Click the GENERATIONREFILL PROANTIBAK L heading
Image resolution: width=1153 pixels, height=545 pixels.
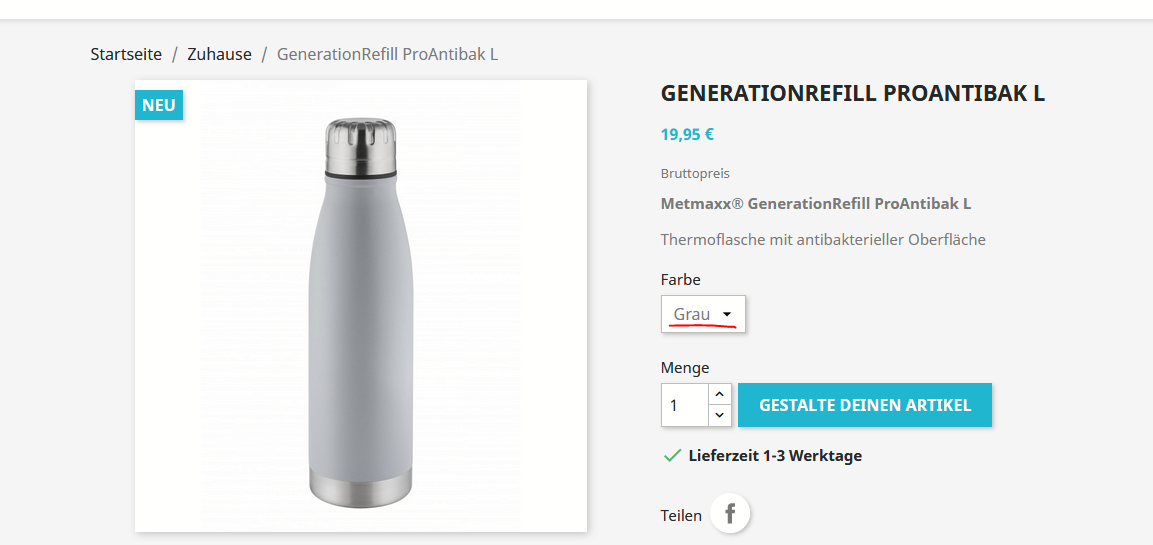pos(852,94)
